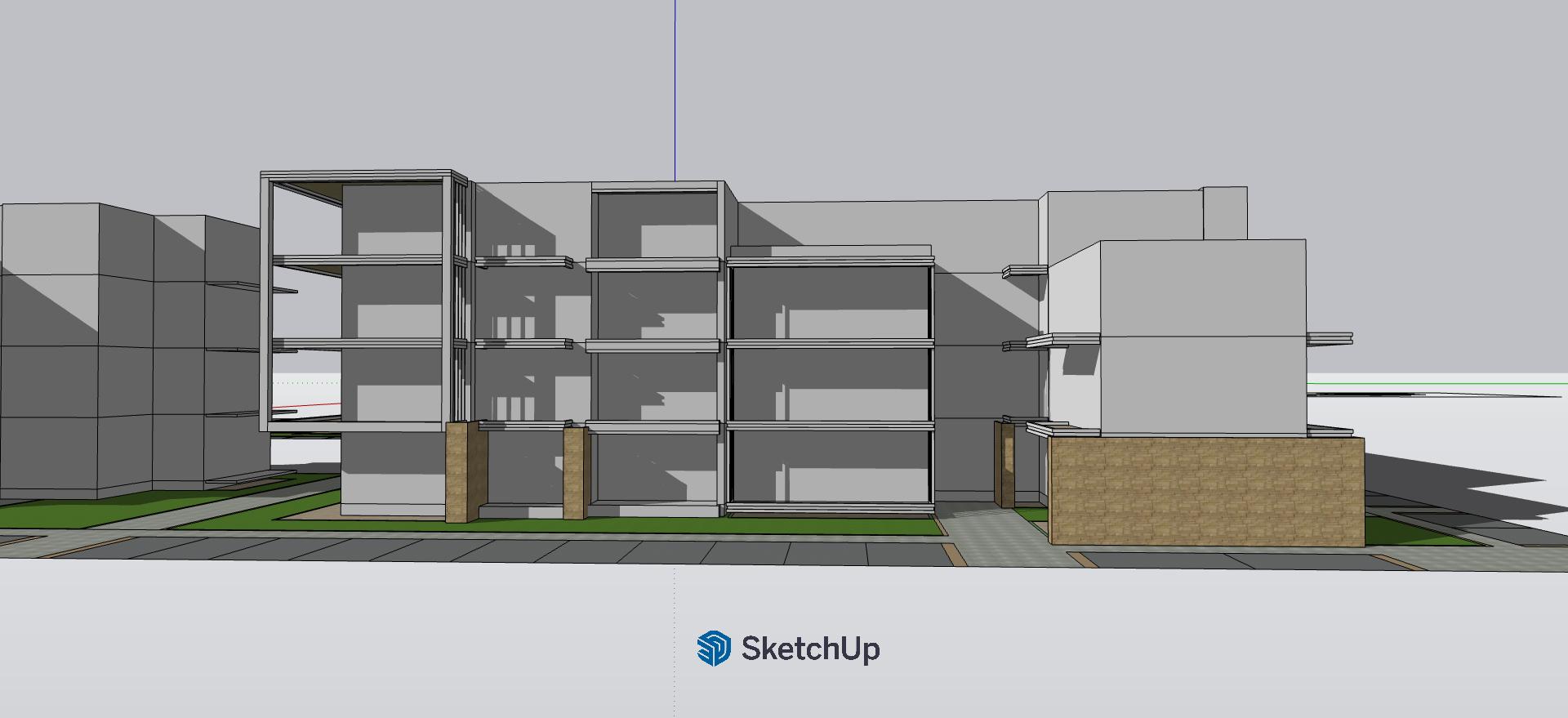Select the second stone pillar from left
Screen dimensions: 1568x718
tap(574, 474)
